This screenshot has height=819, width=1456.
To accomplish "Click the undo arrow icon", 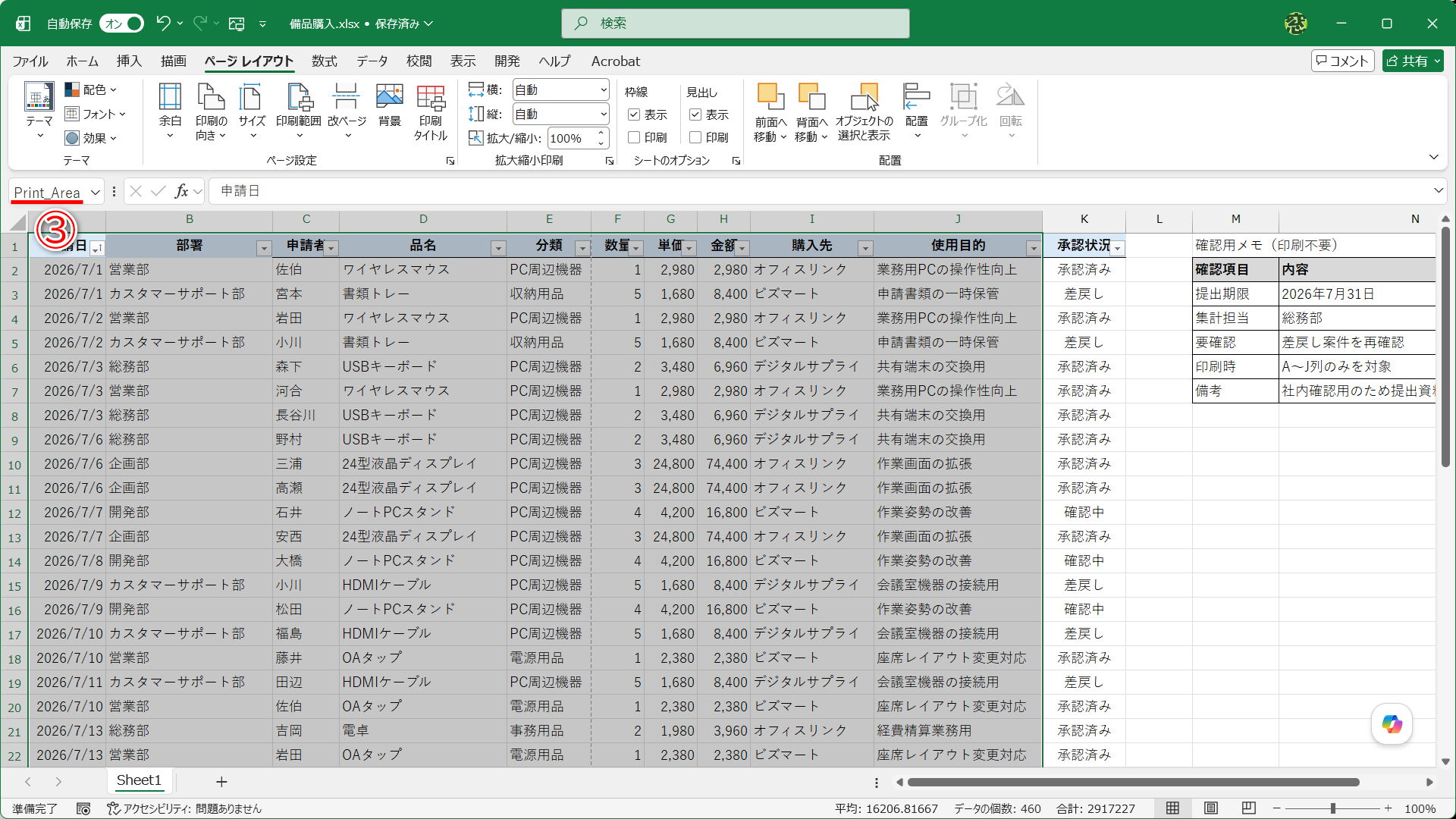I will [163, 24].
